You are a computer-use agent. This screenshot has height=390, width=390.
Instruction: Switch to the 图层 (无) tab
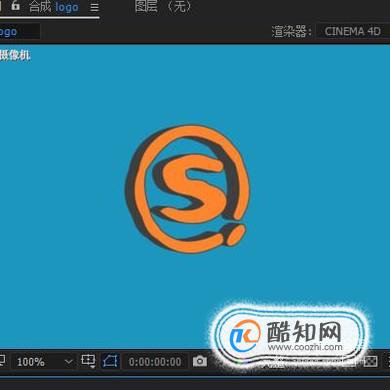(x=163, y=6)
